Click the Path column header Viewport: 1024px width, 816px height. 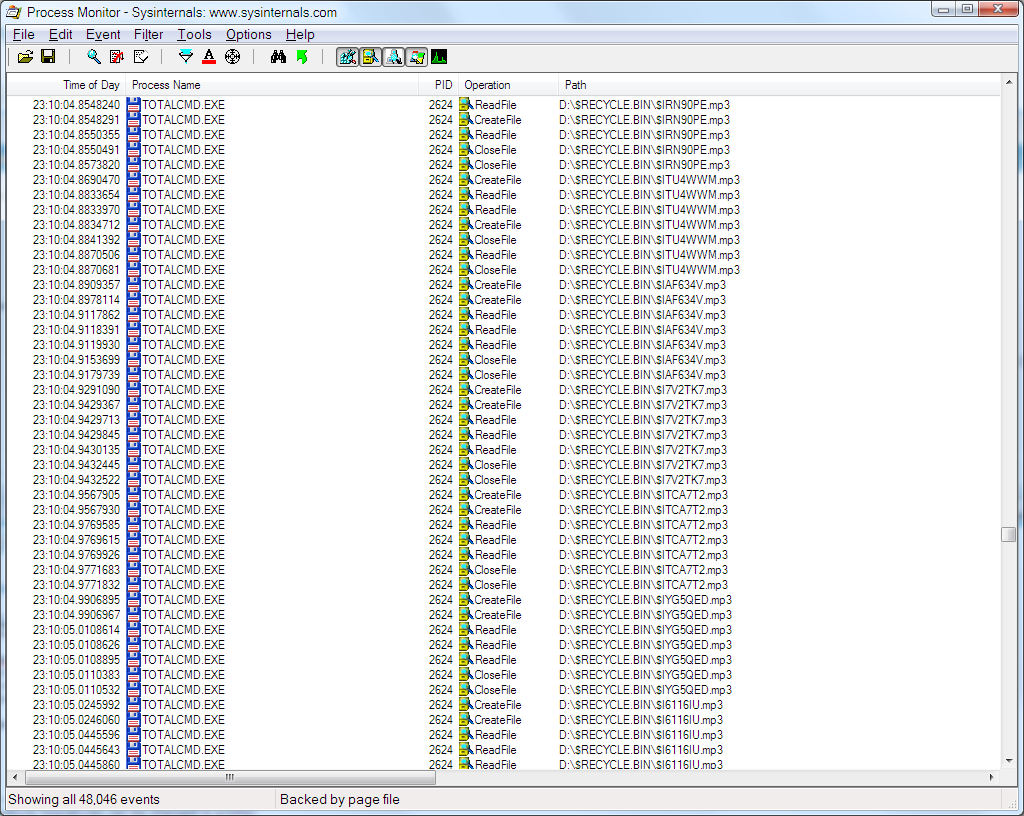point(779,85)
